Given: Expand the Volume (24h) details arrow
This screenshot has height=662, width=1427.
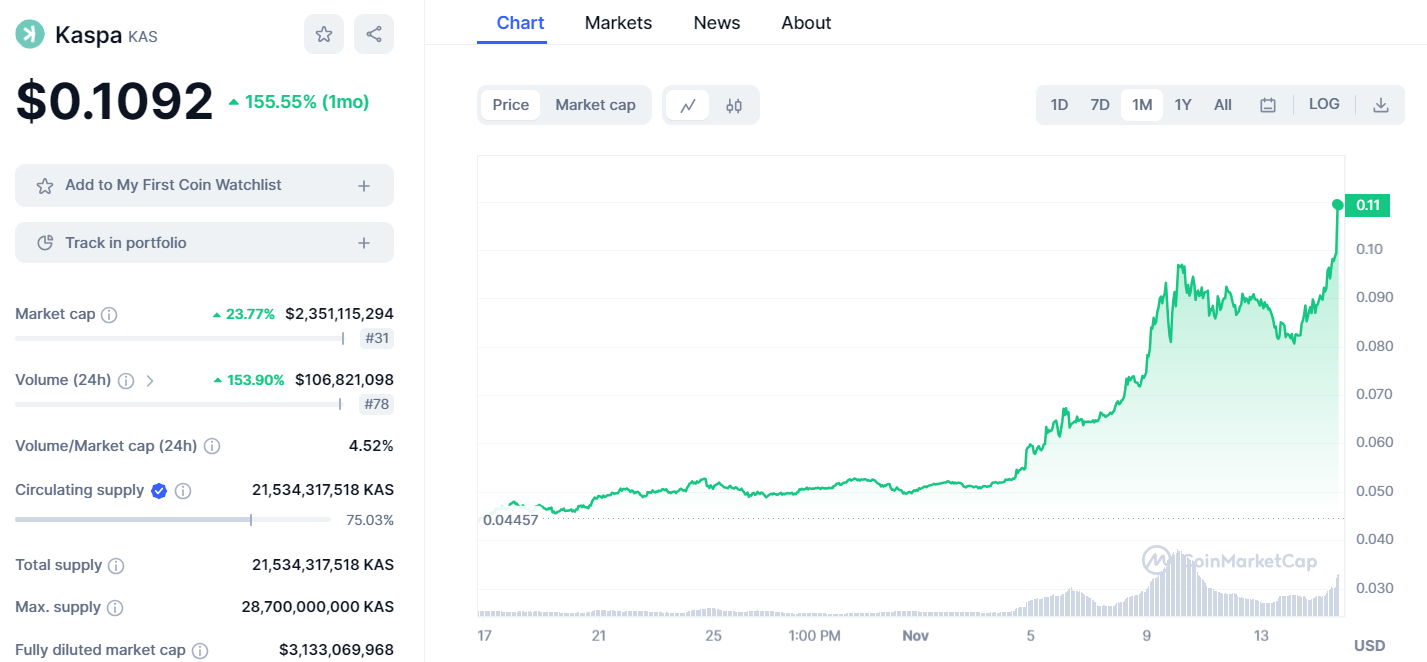Looking at the screenshot, I should point(150,380).
